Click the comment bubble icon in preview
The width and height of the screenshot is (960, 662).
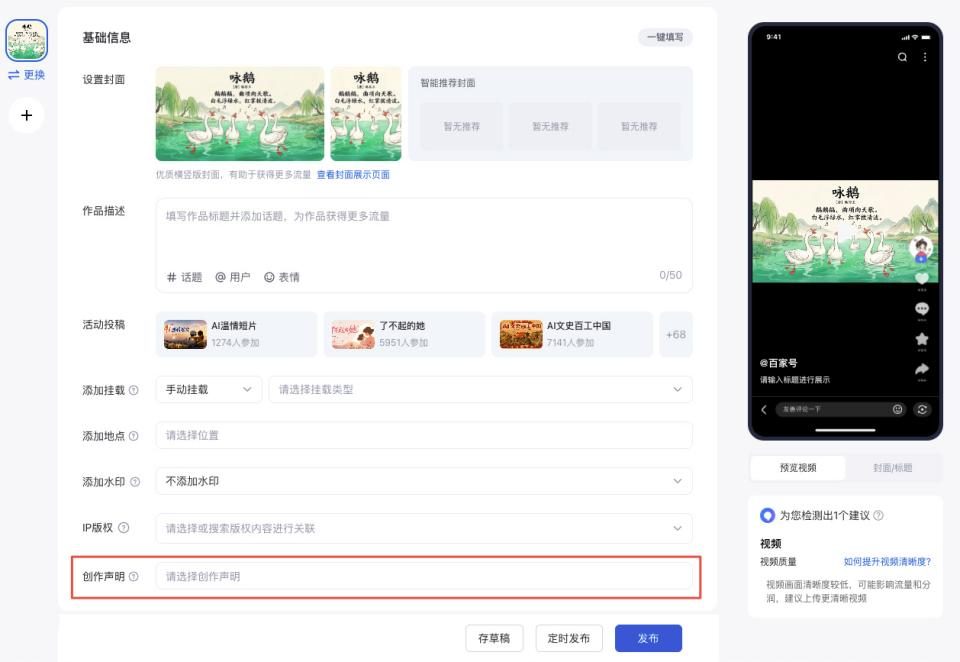pyautogui.click(x=921, y=309)
